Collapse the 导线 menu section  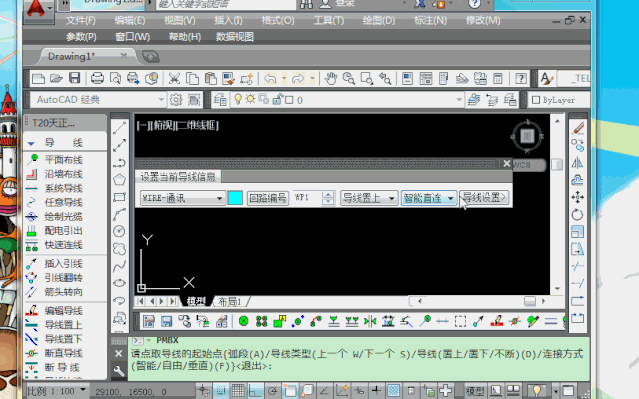coord(31,143)
